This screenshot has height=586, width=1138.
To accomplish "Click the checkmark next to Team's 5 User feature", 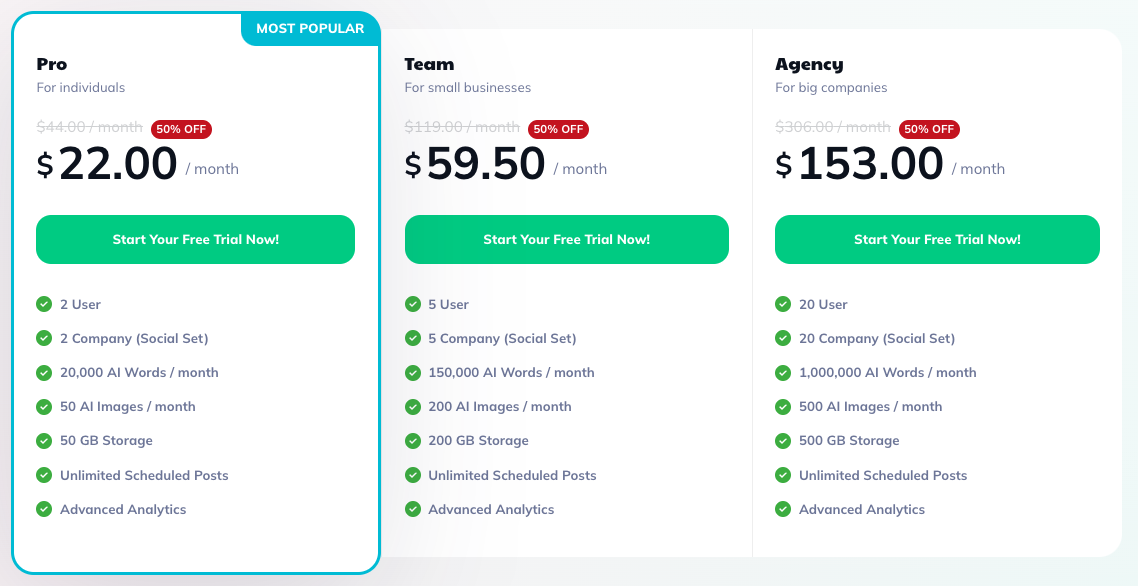I will 412,304.
